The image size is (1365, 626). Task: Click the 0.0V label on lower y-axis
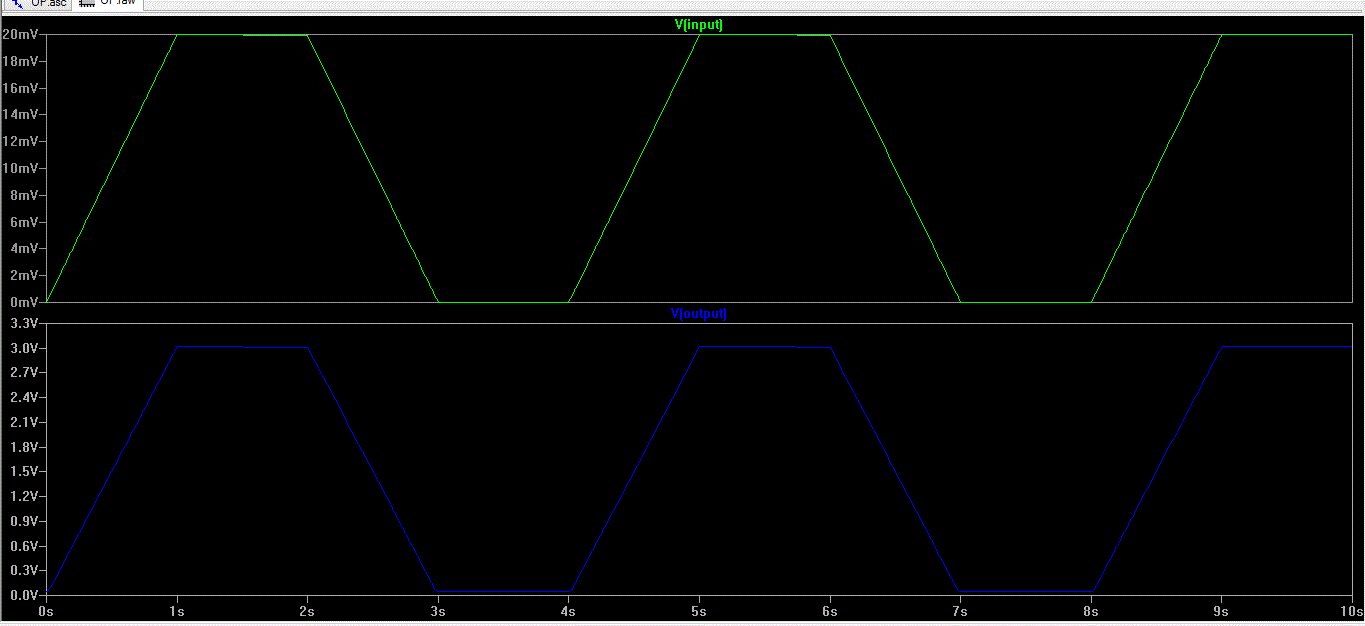(23, 594)
